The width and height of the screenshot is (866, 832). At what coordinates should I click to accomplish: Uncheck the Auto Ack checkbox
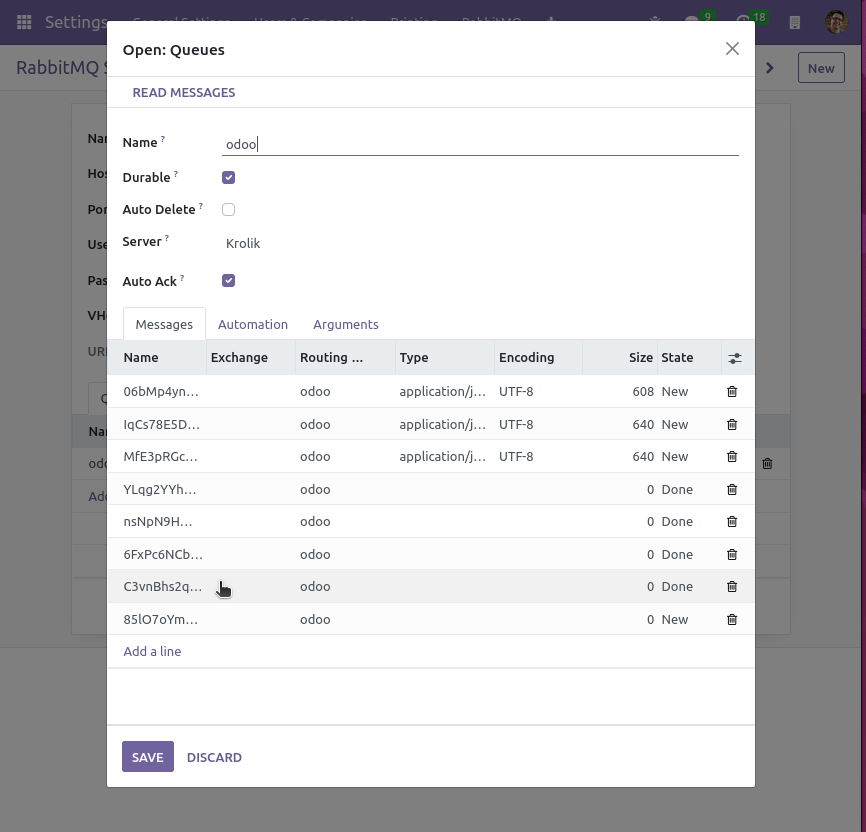point(228,281)
